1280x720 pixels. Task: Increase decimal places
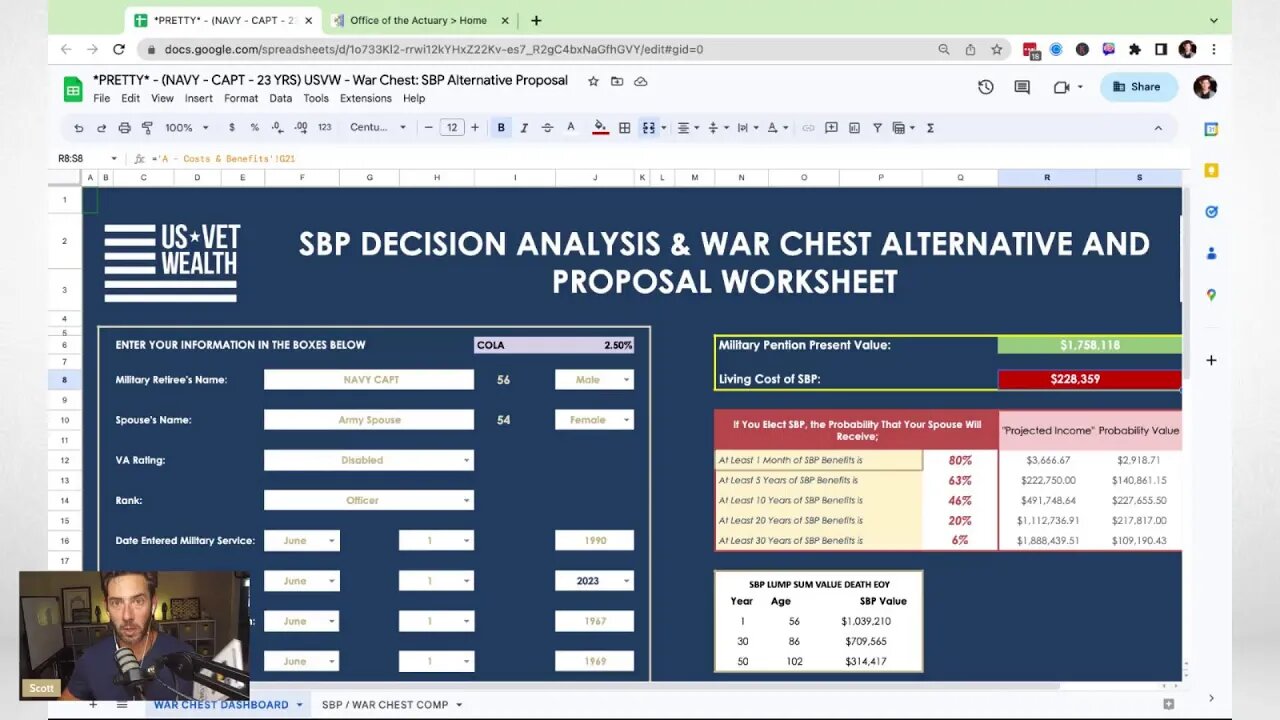tap(299, 128)
